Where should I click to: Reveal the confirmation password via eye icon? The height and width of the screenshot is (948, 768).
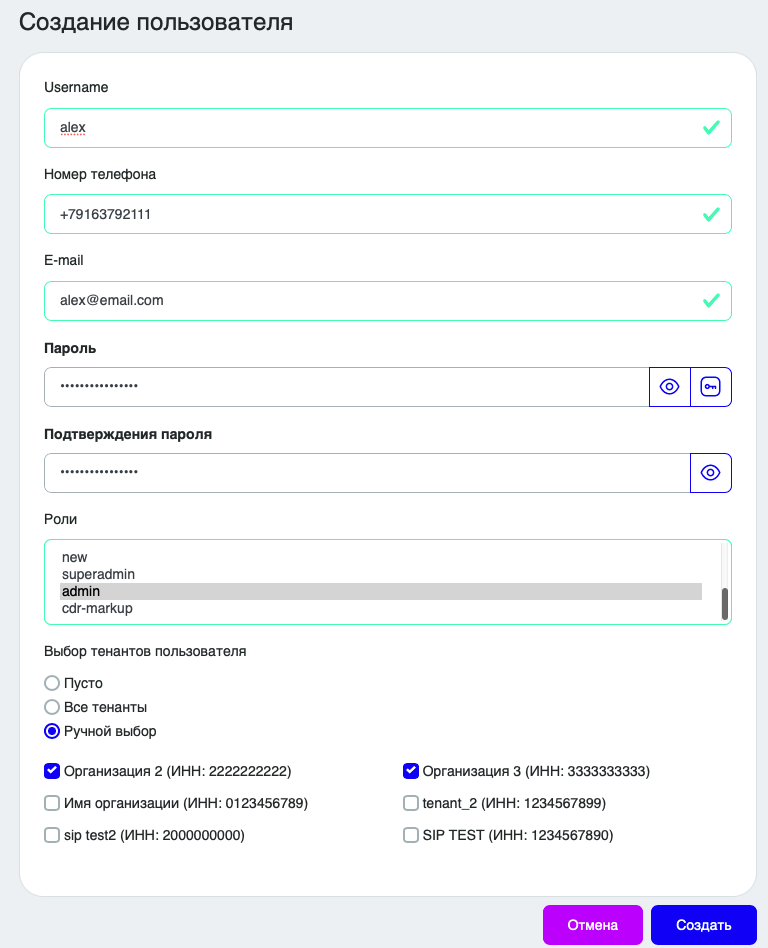pyautogui.click(x=711, y=473)
